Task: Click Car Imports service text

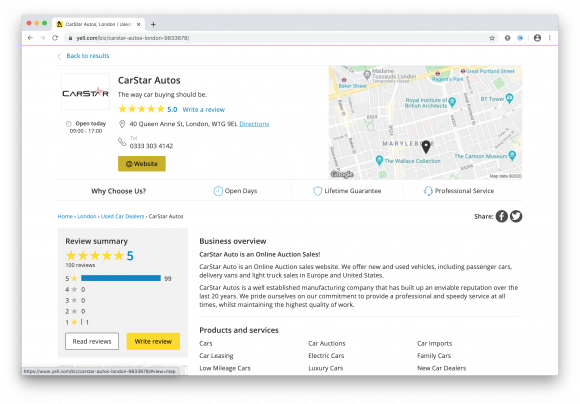Action: (434, 343)
